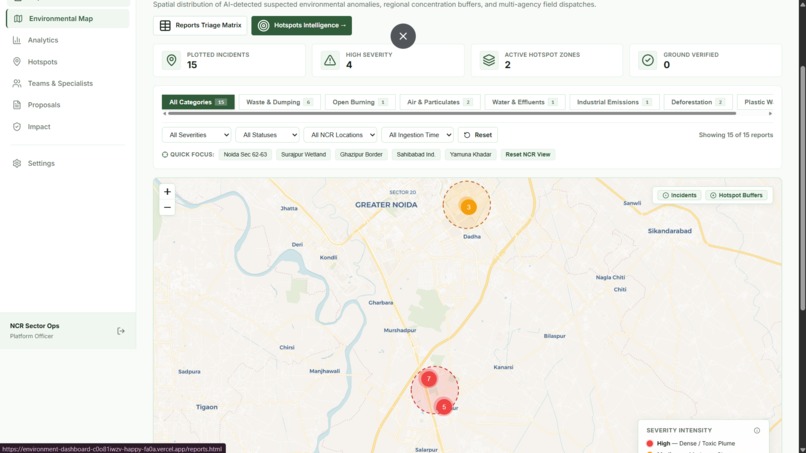The height and width of the screenshot is (453, 806).
Task: Click the Reports Triage Matrix table icon
Action: 165,25
